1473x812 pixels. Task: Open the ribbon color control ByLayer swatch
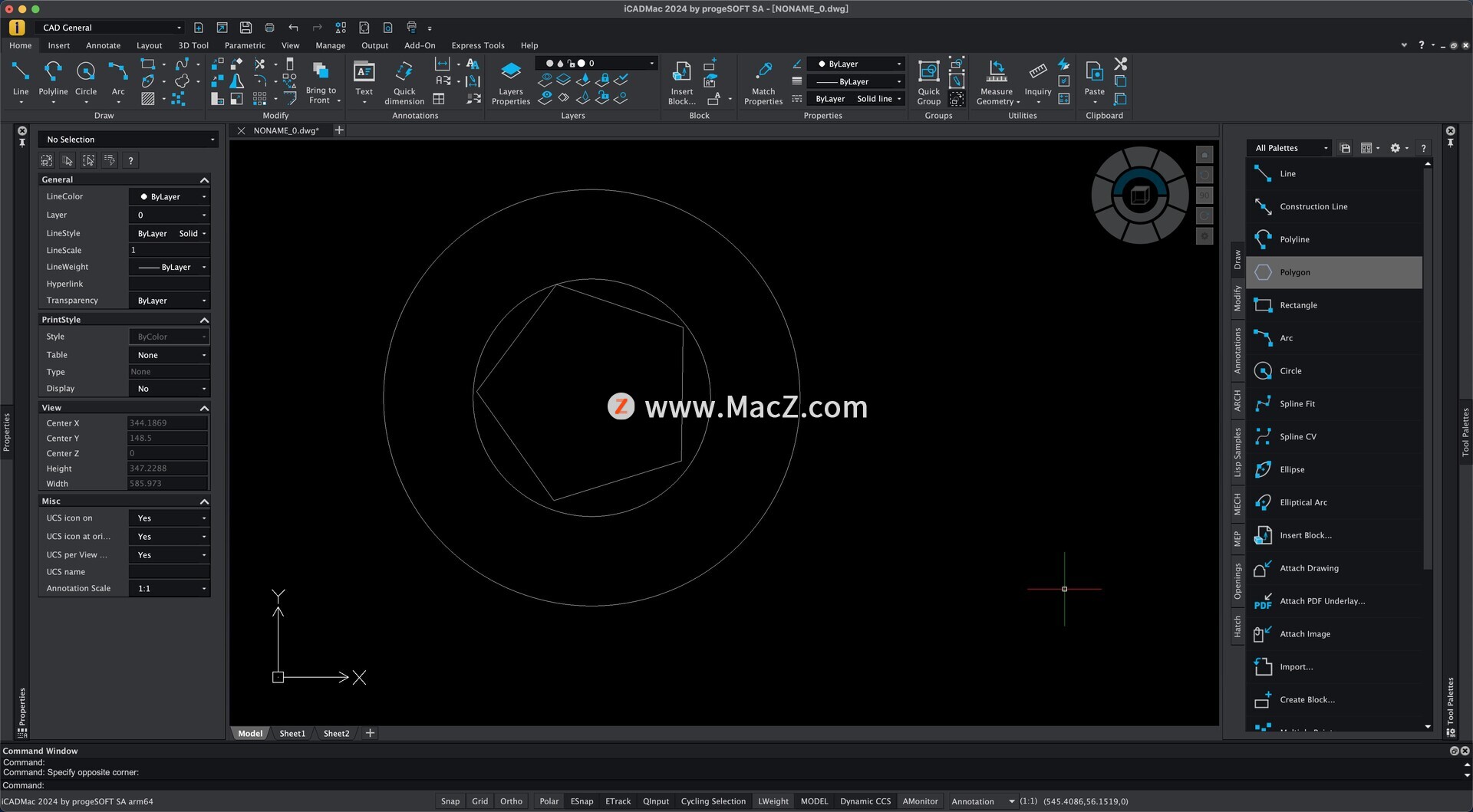(858, 64)
